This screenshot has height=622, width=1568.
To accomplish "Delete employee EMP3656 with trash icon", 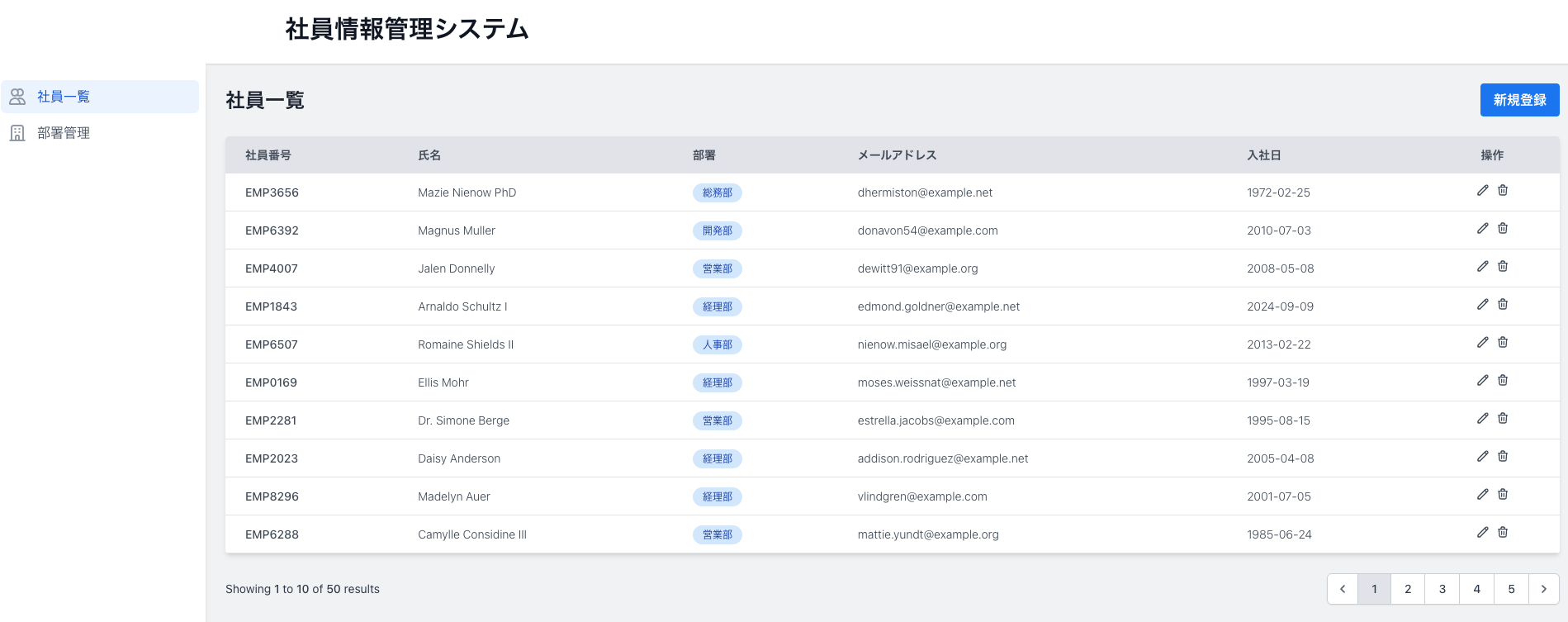I will click(1503, 191).
